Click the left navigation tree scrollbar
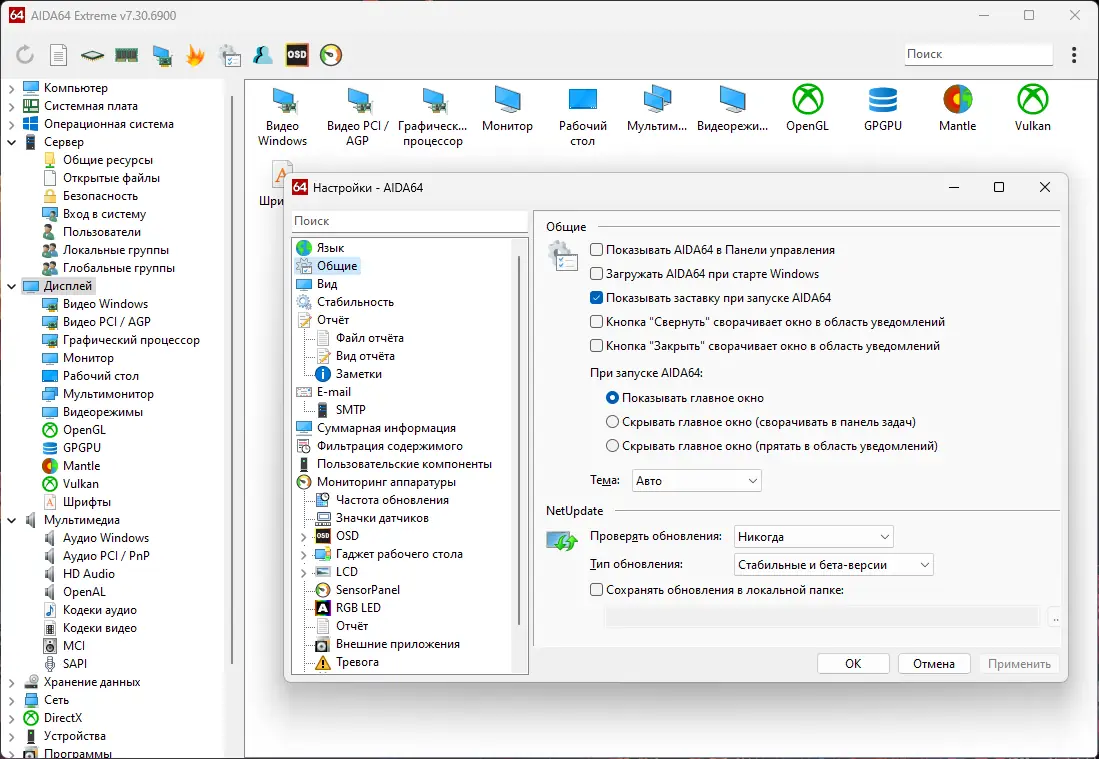Screen dimensions: 1099x759 pyautogui.click(x=232, y=378)
